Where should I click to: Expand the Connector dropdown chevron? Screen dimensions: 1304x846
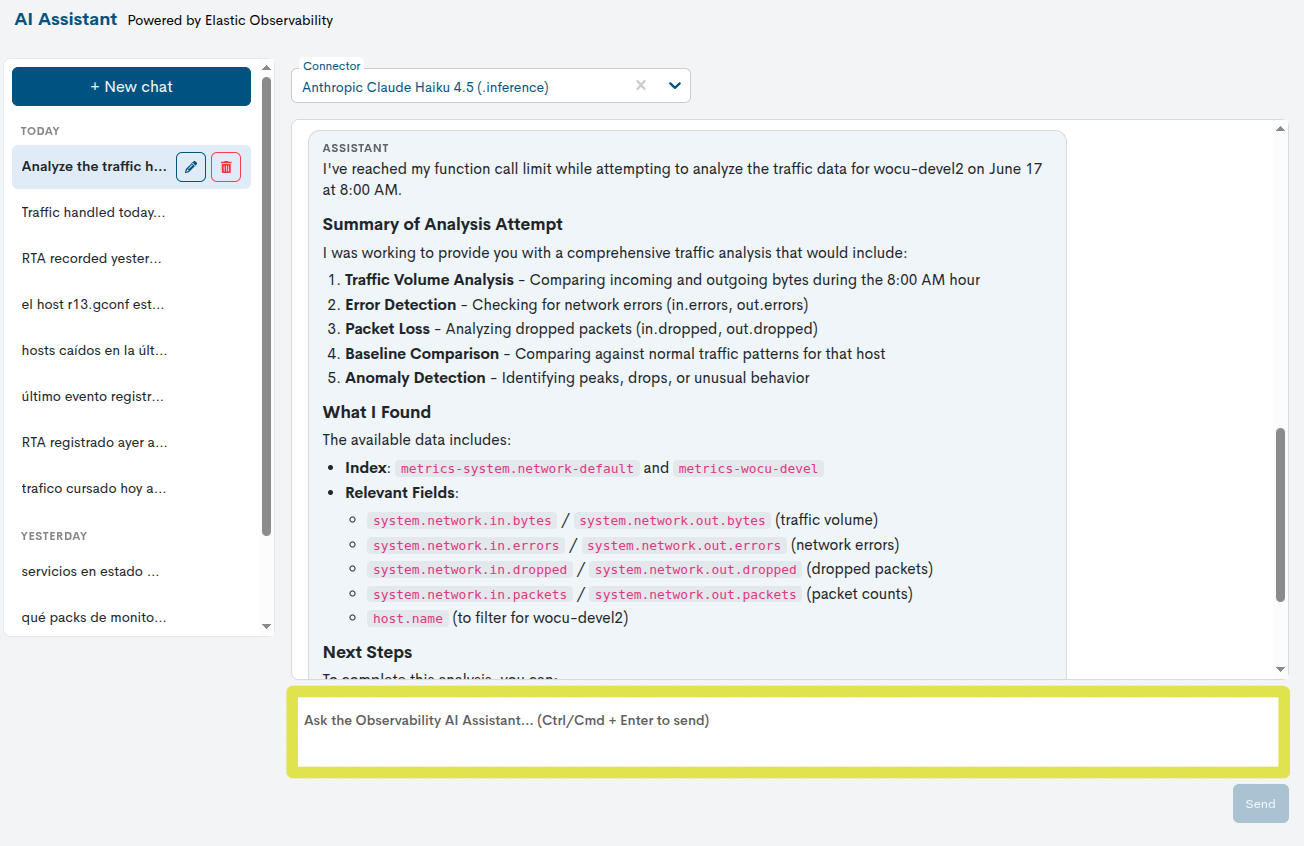click(675, 86)
